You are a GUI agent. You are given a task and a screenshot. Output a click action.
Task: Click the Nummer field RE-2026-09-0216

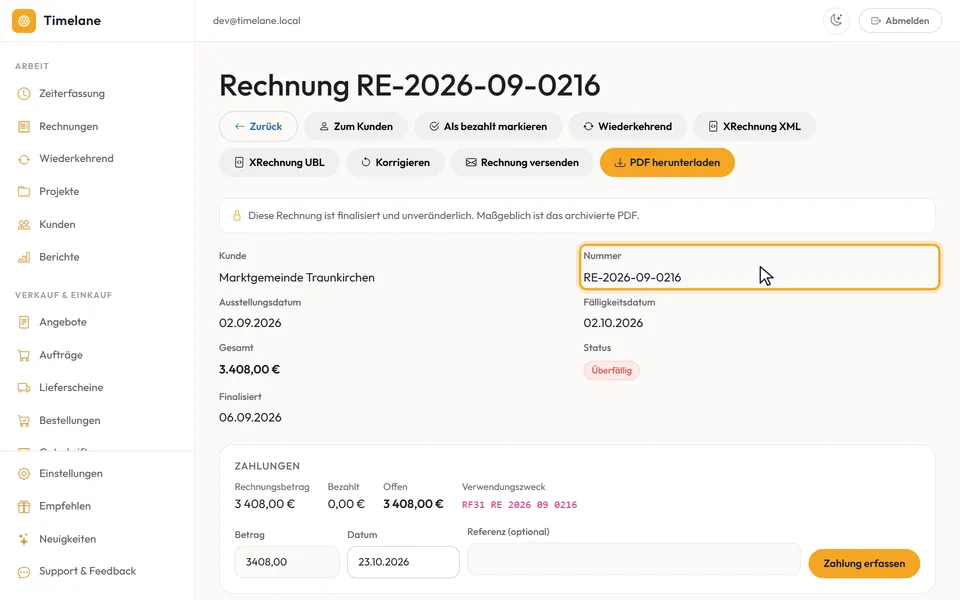[x=759, y=267]
